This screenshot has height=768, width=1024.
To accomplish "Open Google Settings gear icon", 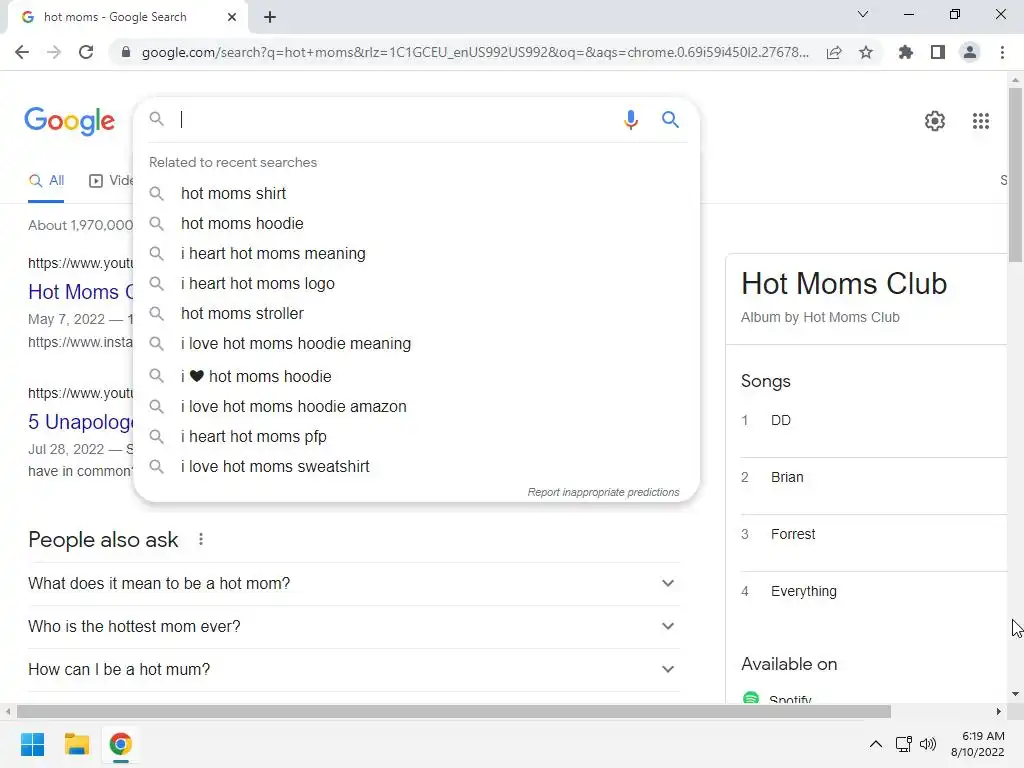I will click(934, 121).
